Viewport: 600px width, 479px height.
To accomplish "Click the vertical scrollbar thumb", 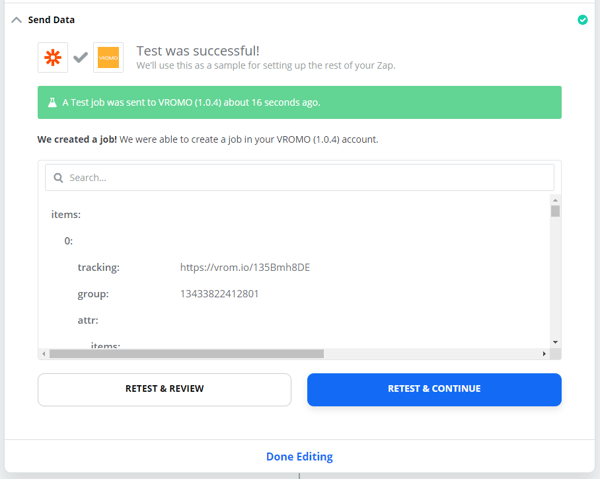I will click(x=555, y=211).
